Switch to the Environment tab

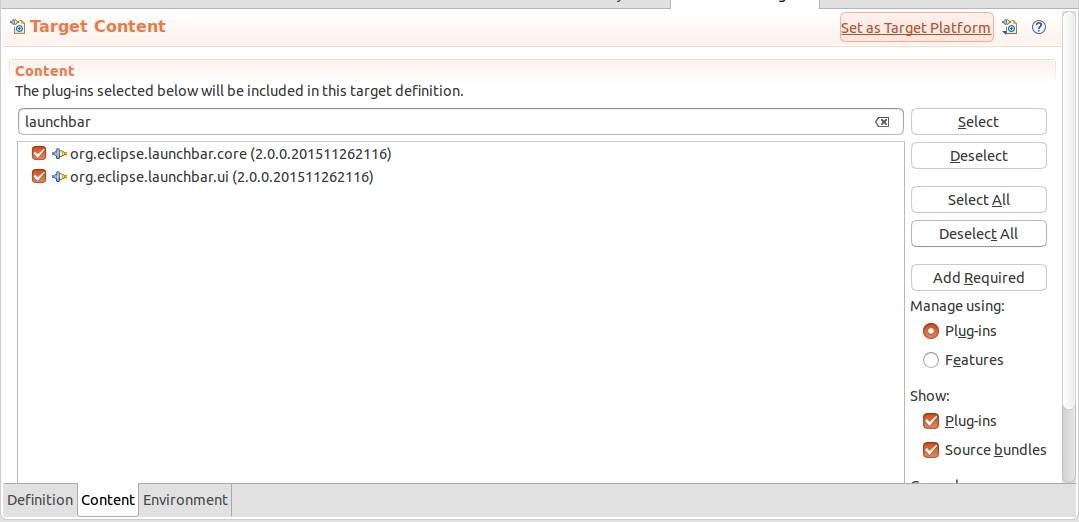(x=185, y=500)
